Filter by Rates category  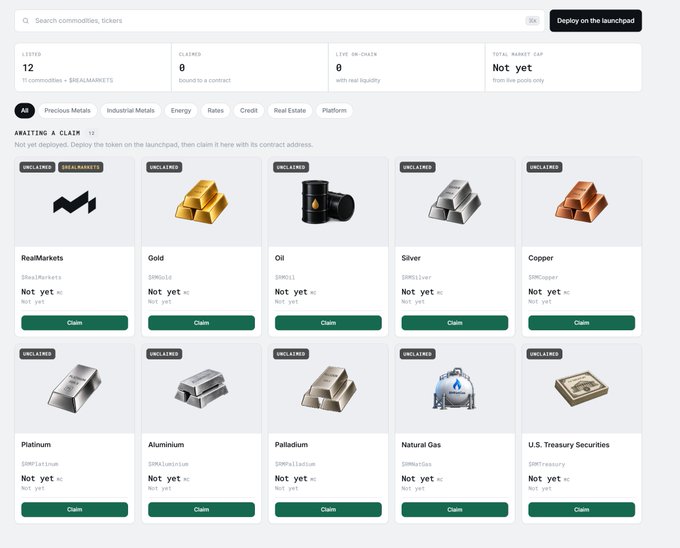[x=216, y=111]
